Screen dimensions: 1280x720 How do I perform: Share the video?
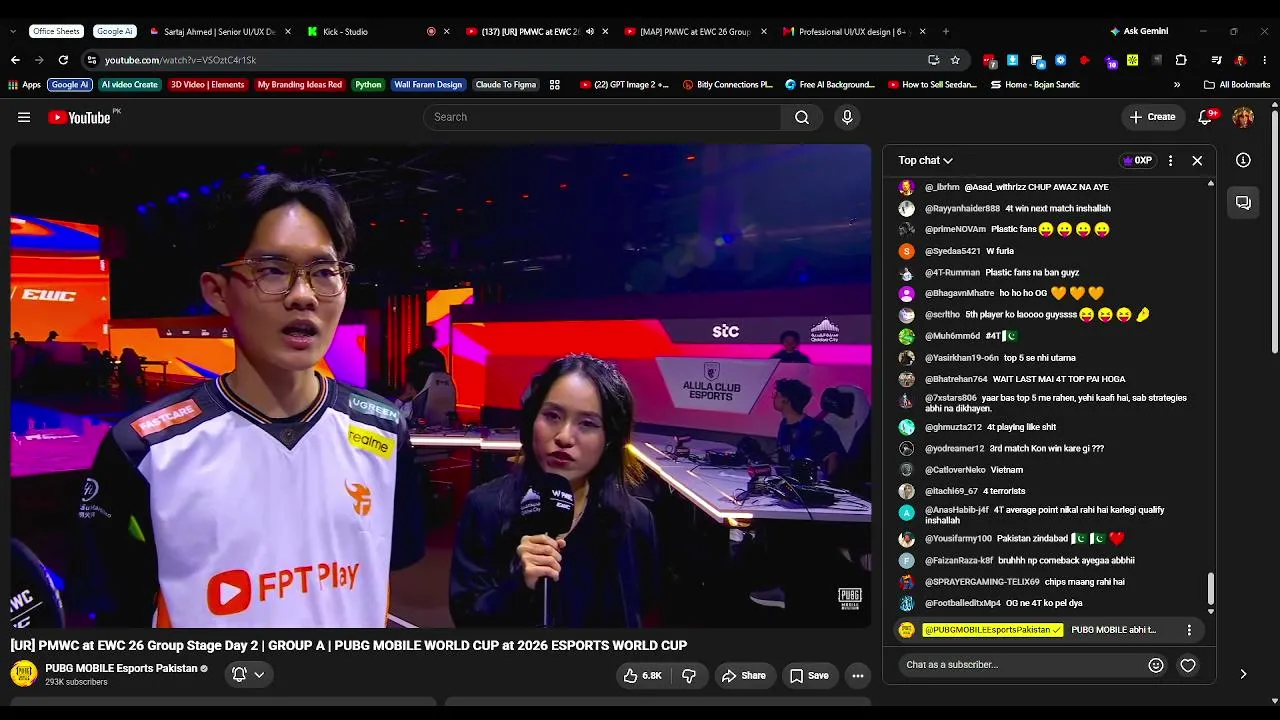click(744, 676)
